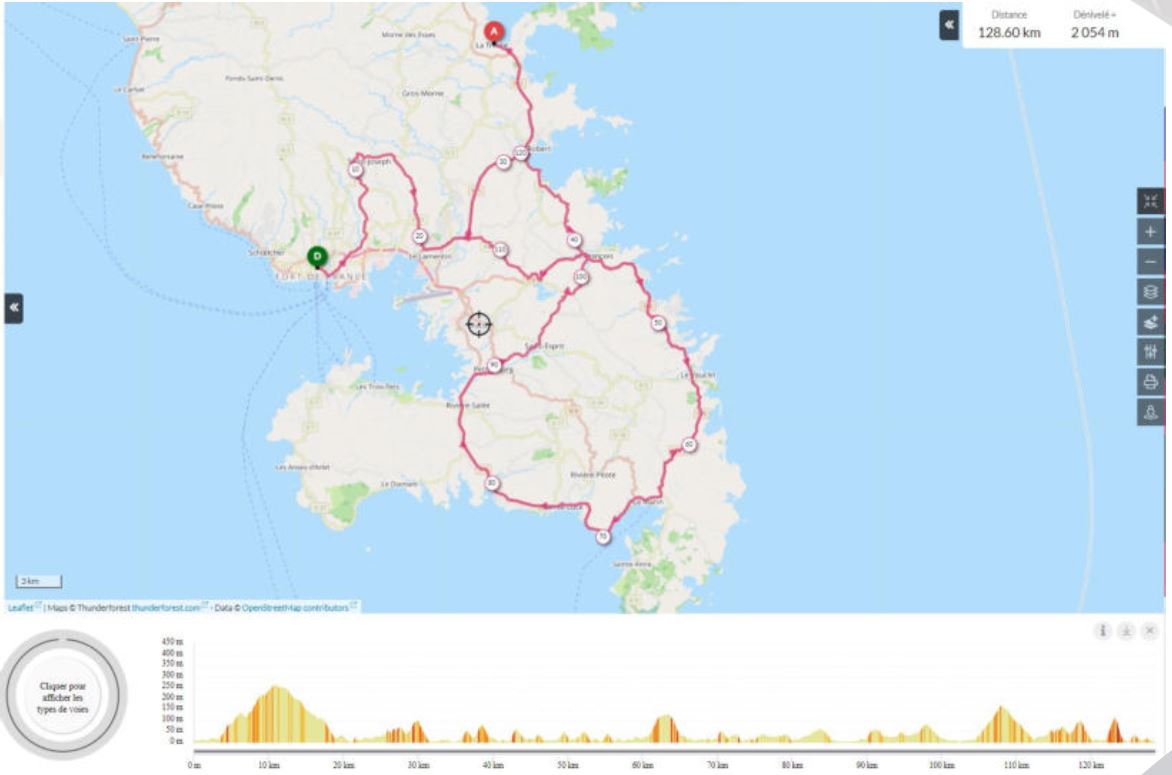Expand the left sidebar double-chevron
The image size is (1172, 775).
[13, 308]
